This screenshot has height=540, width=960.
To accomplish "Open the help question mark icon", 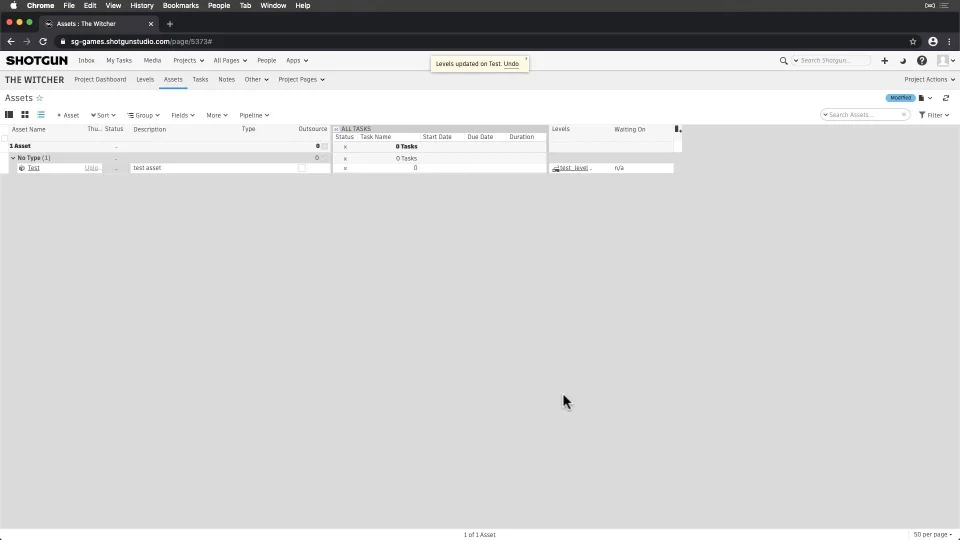I will (922, 61).
